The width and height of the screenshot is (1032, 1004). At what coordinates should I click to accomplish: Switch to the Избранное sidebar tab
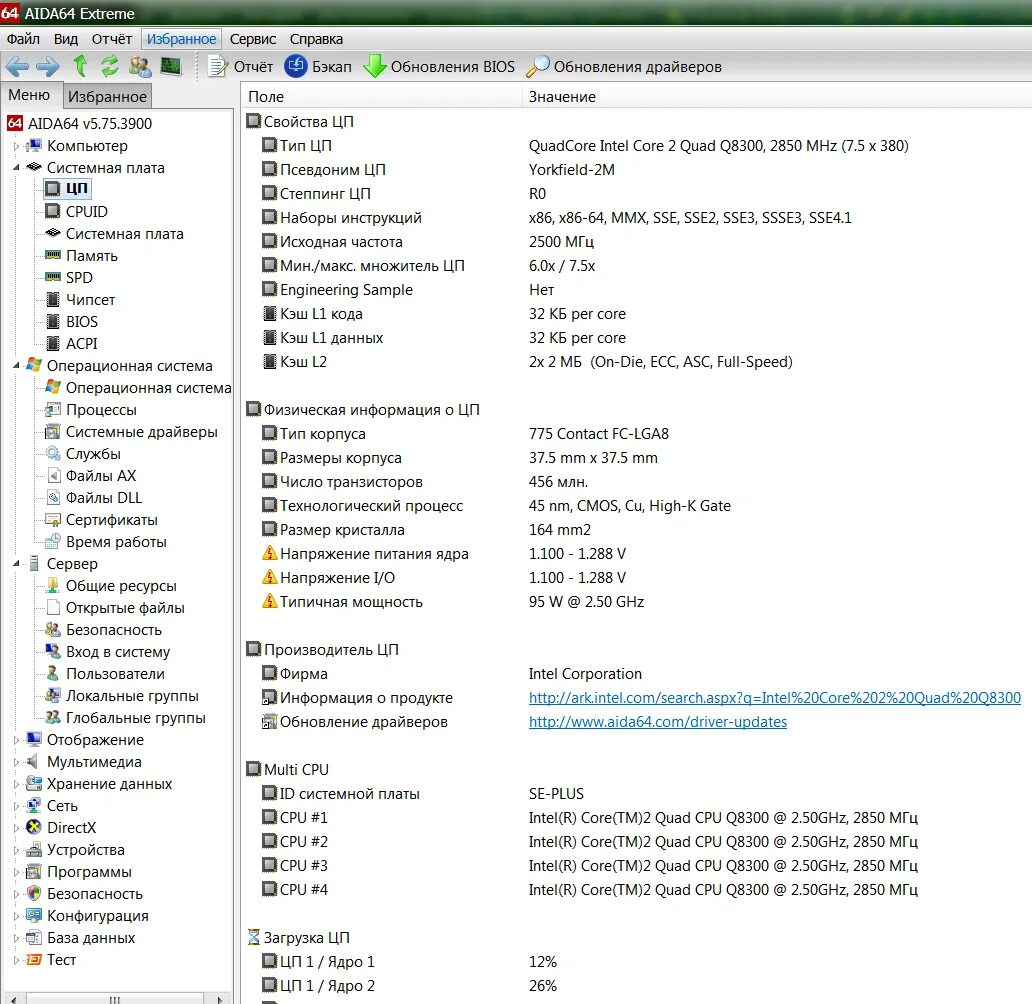[x=107, y=96]
